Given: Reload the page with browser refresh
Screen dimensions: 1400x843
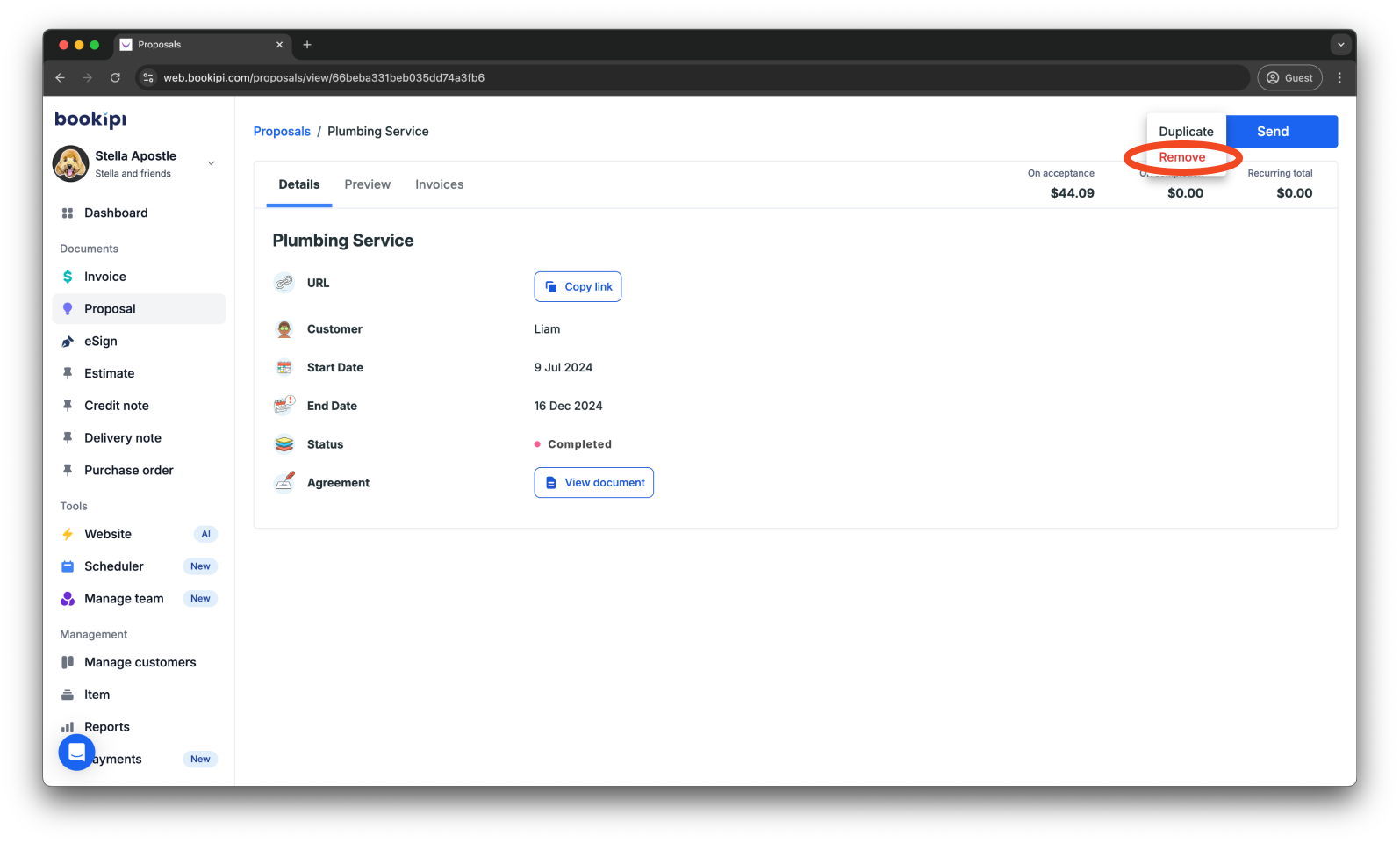Looking at the screenshot, I should point(115,77).
